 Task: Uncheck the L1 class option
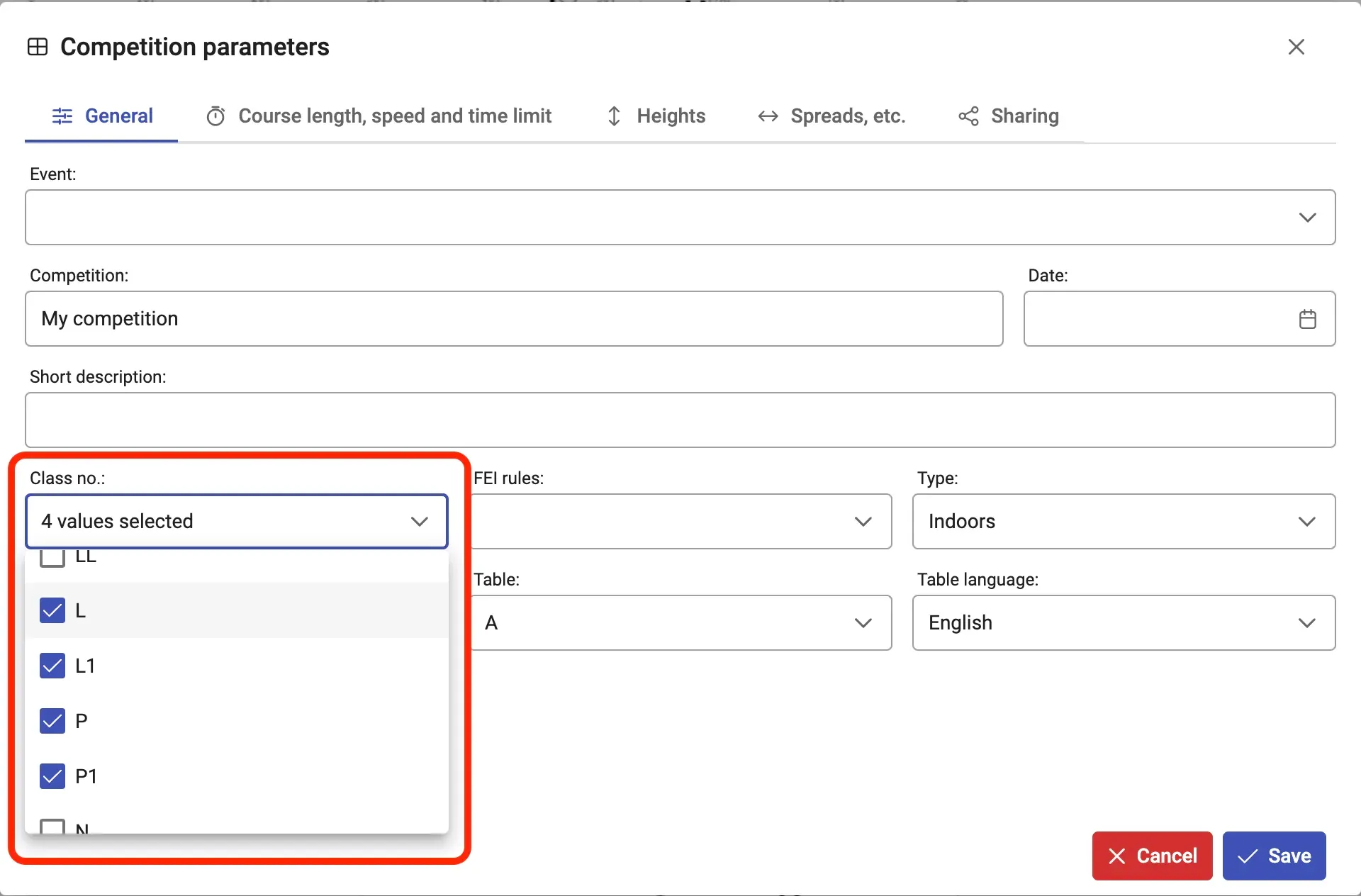52,666
